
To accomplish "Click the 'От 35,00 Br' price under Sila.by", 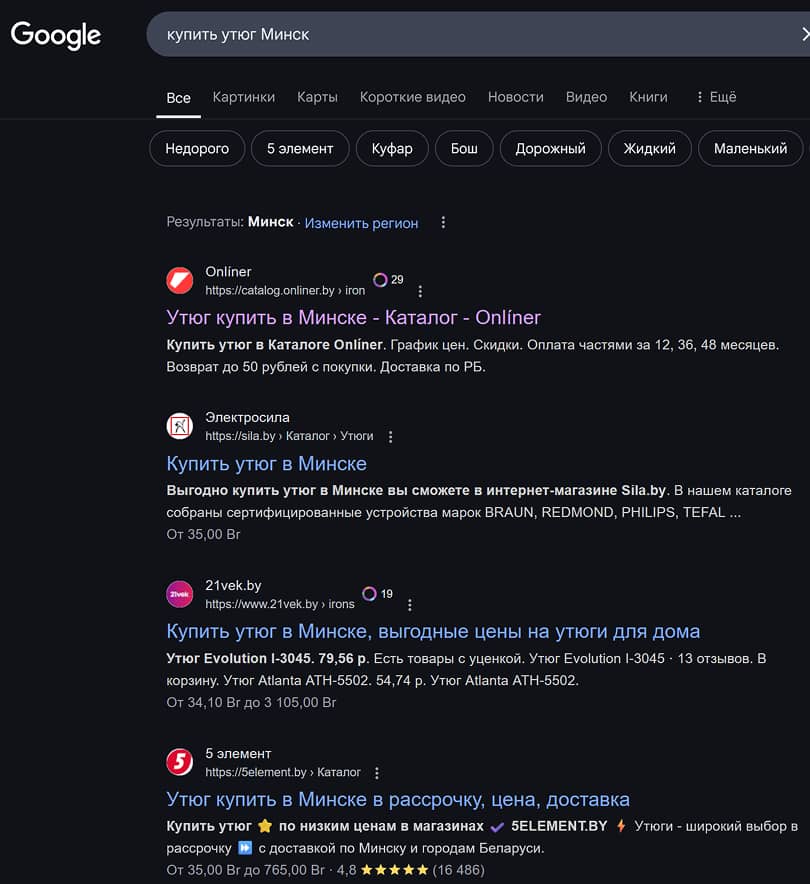I will click(x=203, y=534).
